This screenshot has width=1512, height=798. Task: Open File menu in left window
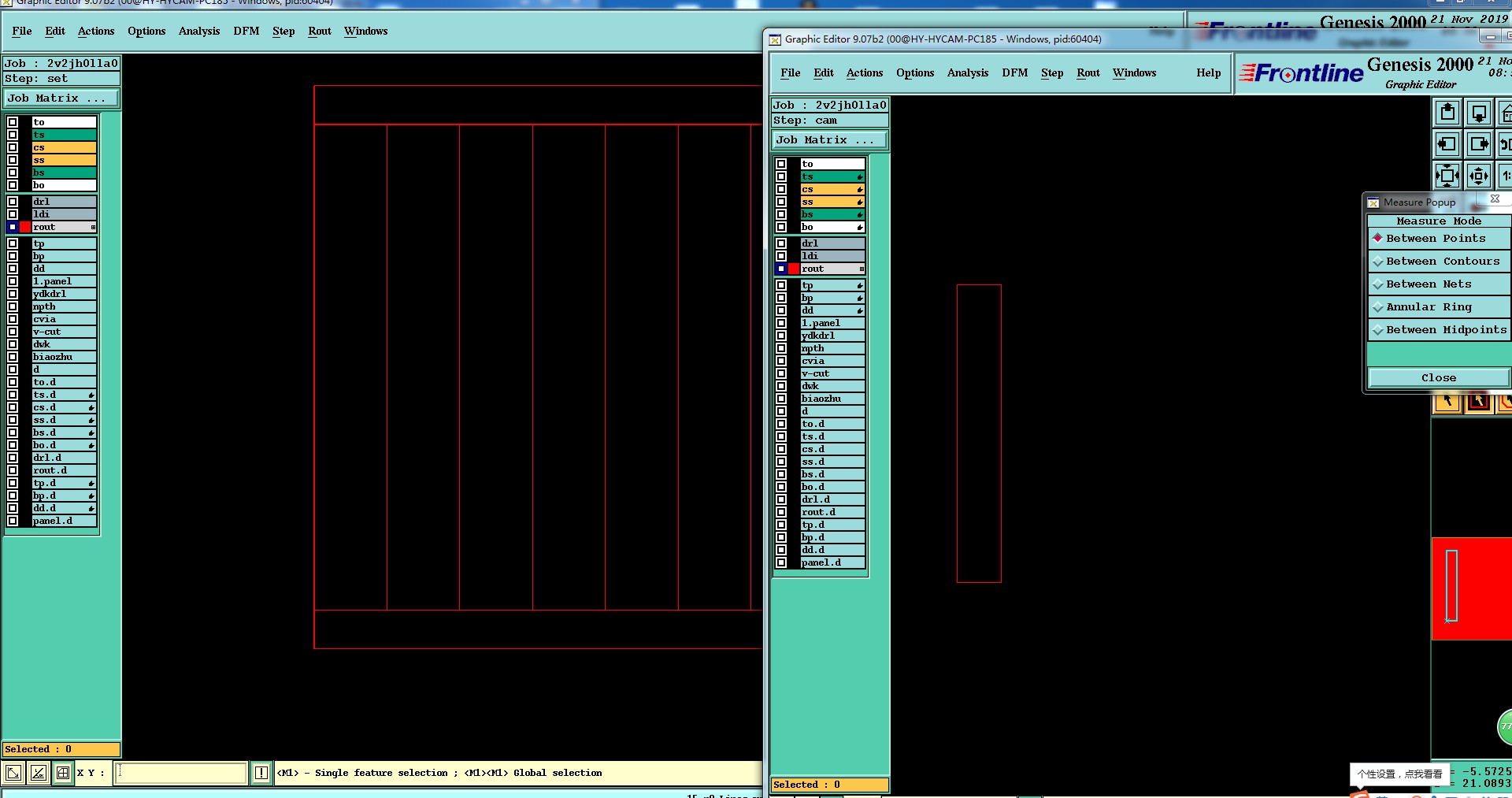(22, 31)
